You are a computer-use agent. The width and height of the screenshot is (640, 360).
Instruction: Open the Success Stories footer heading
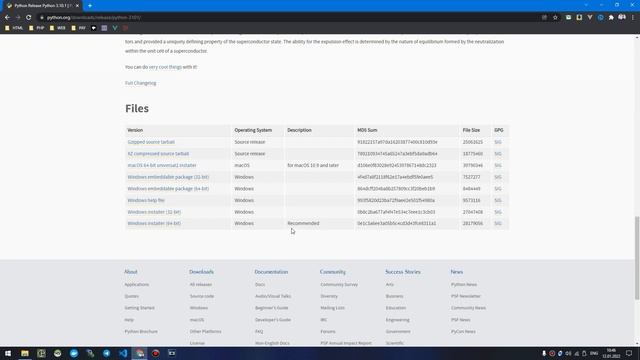(x=402, y=272)
